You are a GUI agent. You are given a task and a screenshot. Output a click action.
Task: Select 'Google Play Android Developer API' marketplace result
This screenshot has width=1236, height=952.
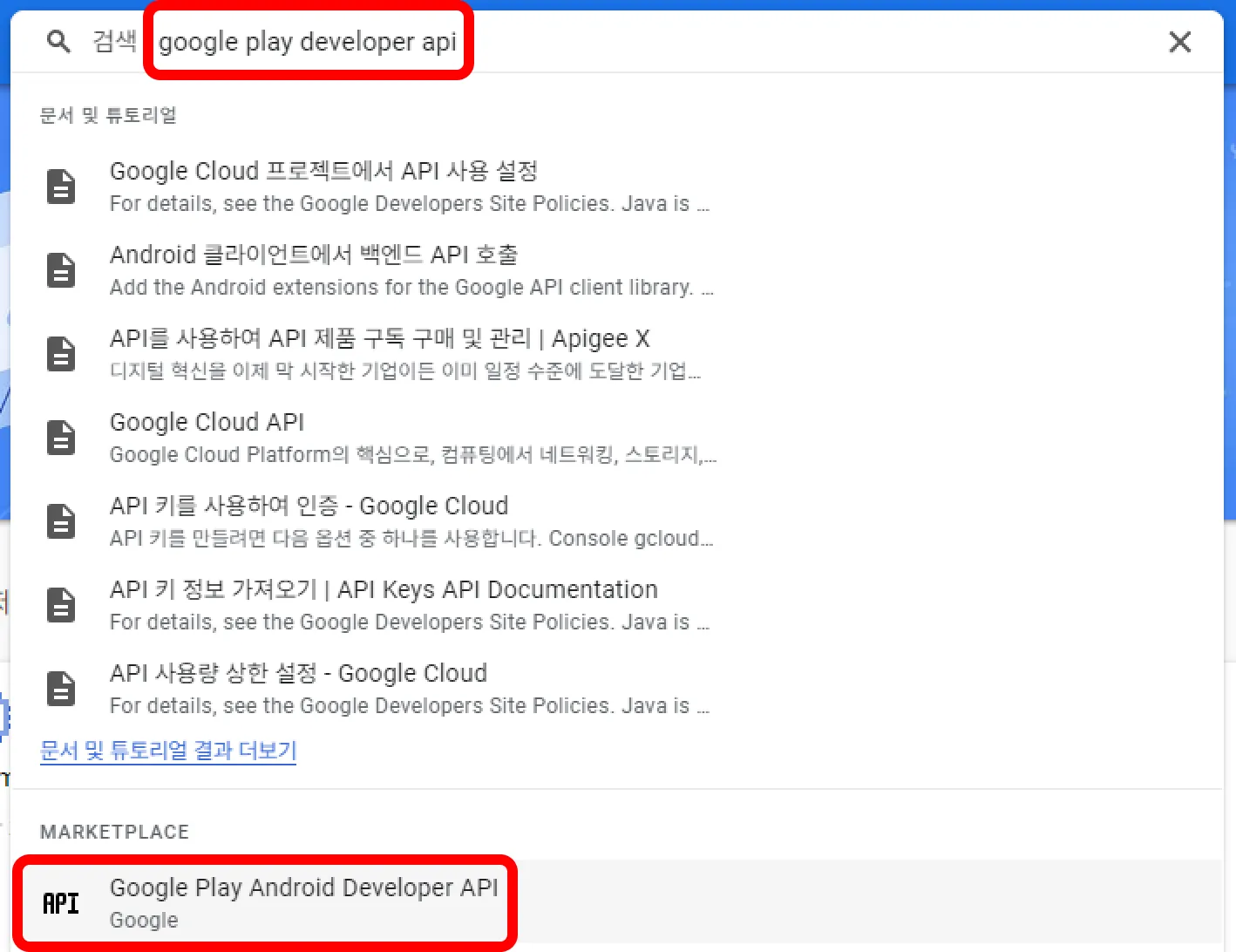pos(617,903)
